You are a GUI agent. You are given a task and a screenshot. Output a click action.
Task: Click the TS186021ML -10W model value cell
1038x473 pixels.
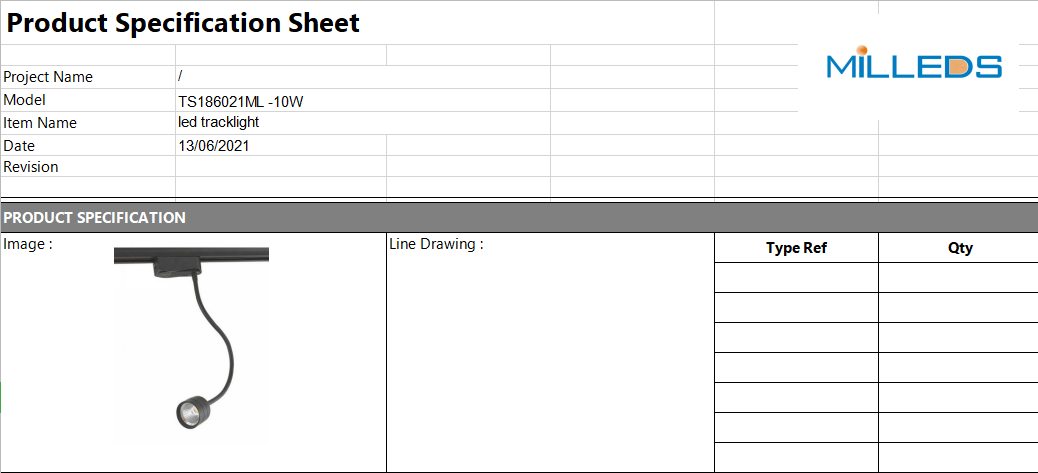[x=363, y=100]
